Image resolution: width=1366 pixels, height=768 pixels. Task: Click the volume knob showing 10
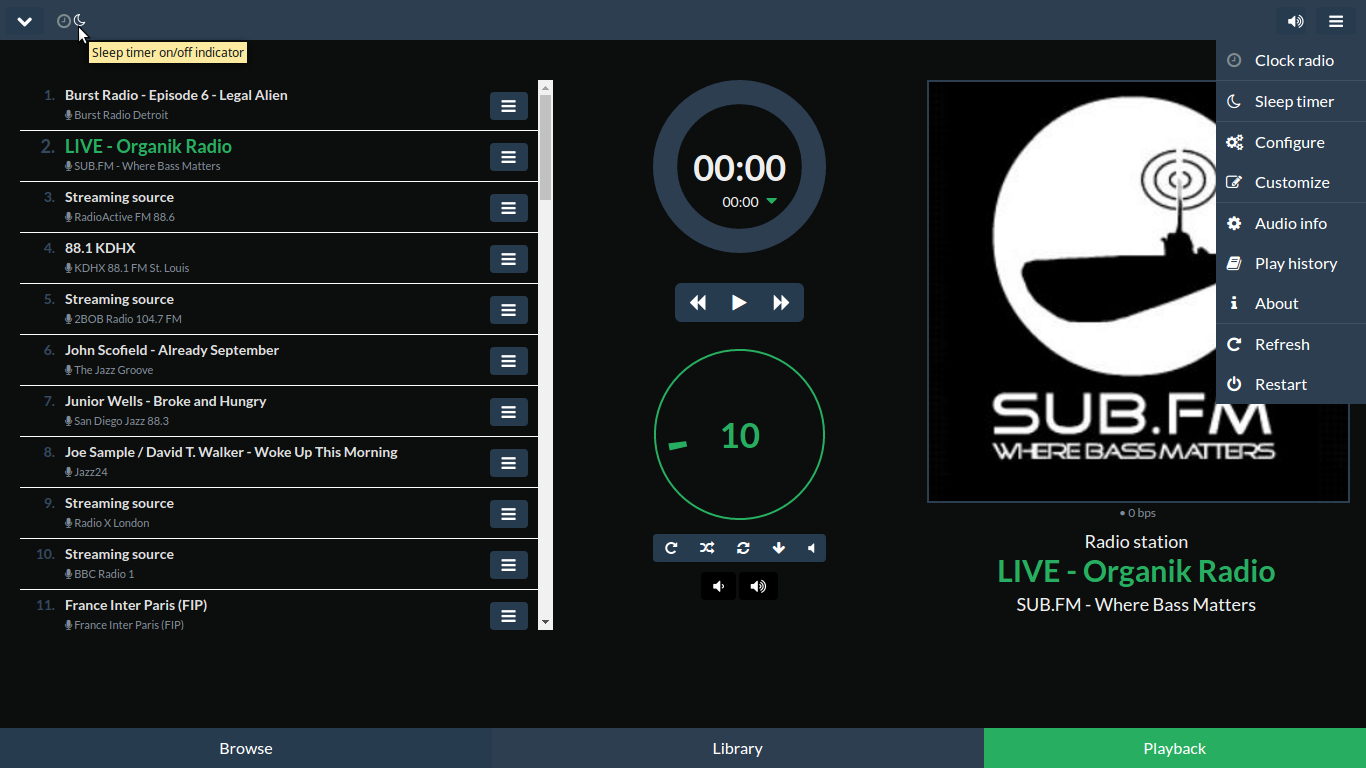739,435
